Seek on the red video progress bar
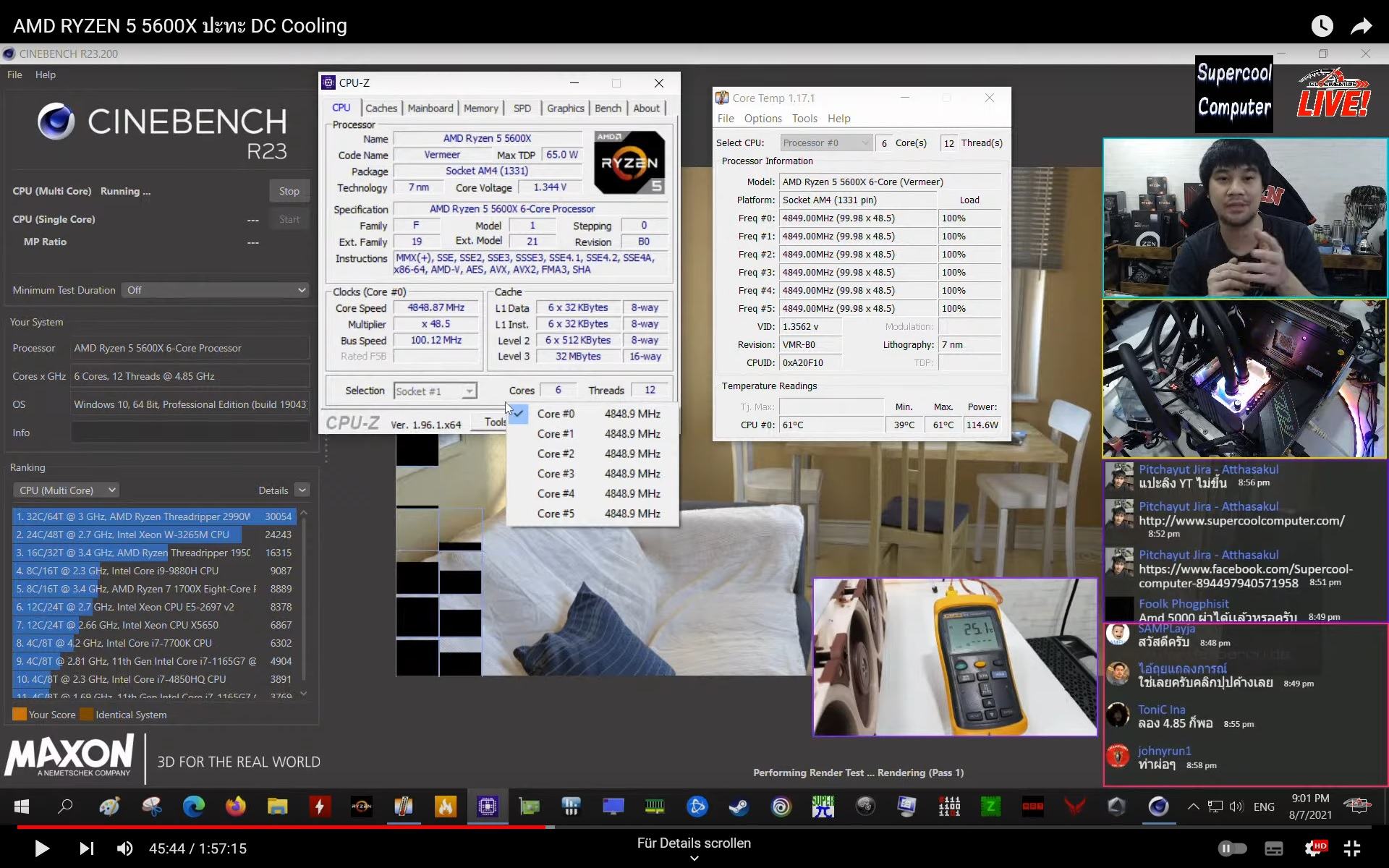 (x=289, y=826)
